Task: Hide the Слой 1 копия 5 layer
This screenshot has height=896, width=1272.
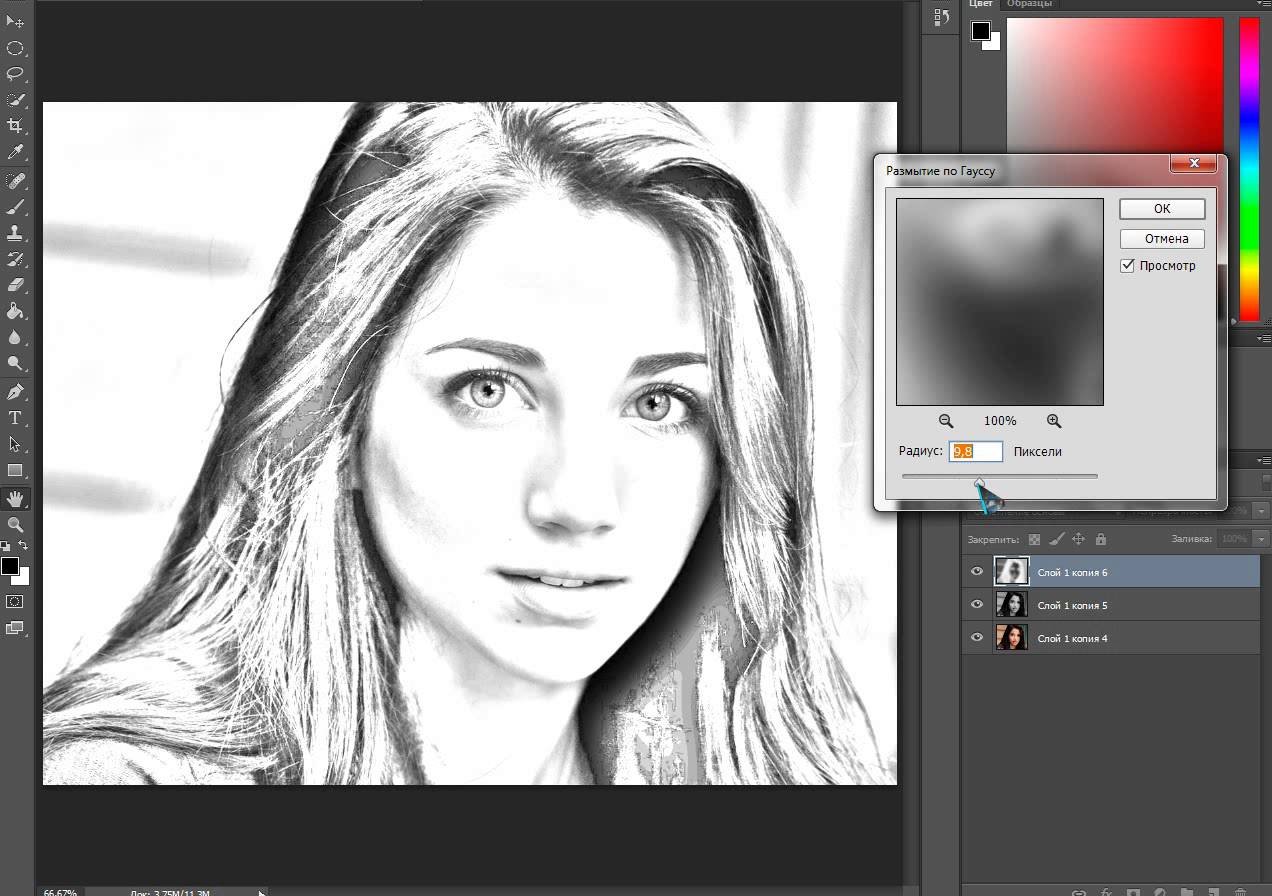Action: pyautogui.click(x=976, y=605)
